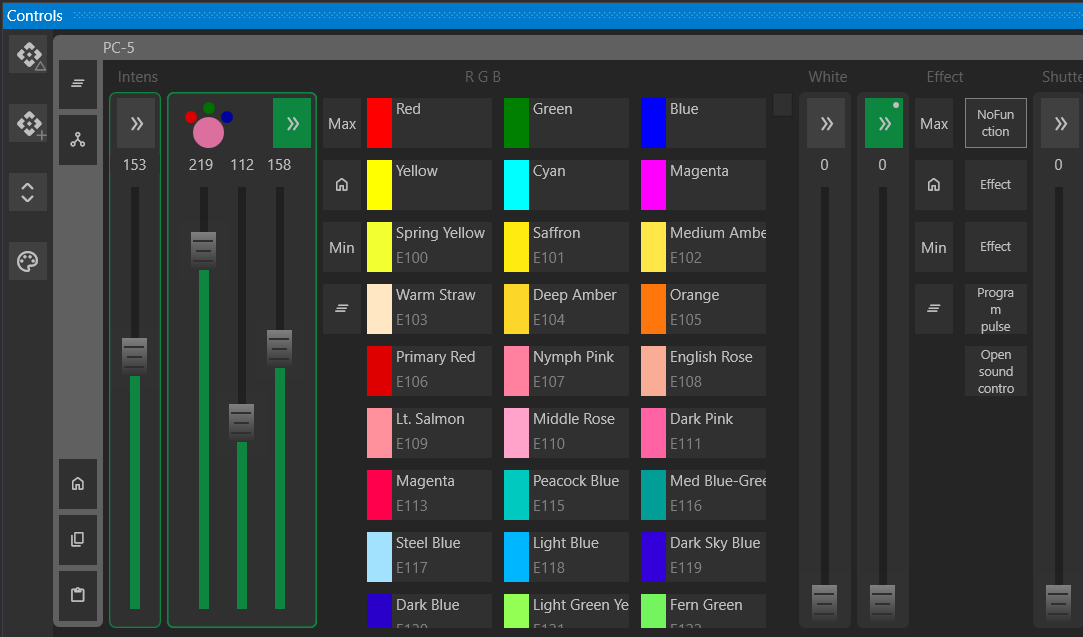Select Steel Blue E117 swatch
This screenshot has width=1083, height=637.
[429, 557]
